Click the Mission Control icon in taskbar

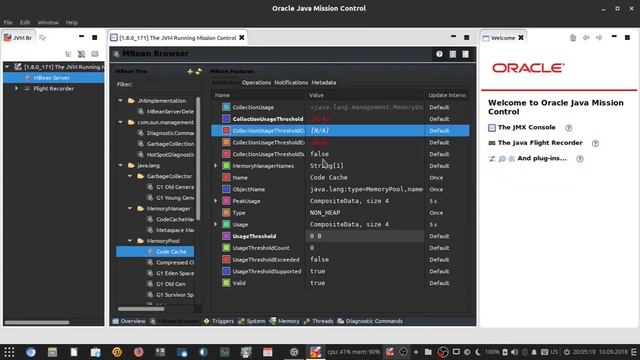tap(315, 352)
